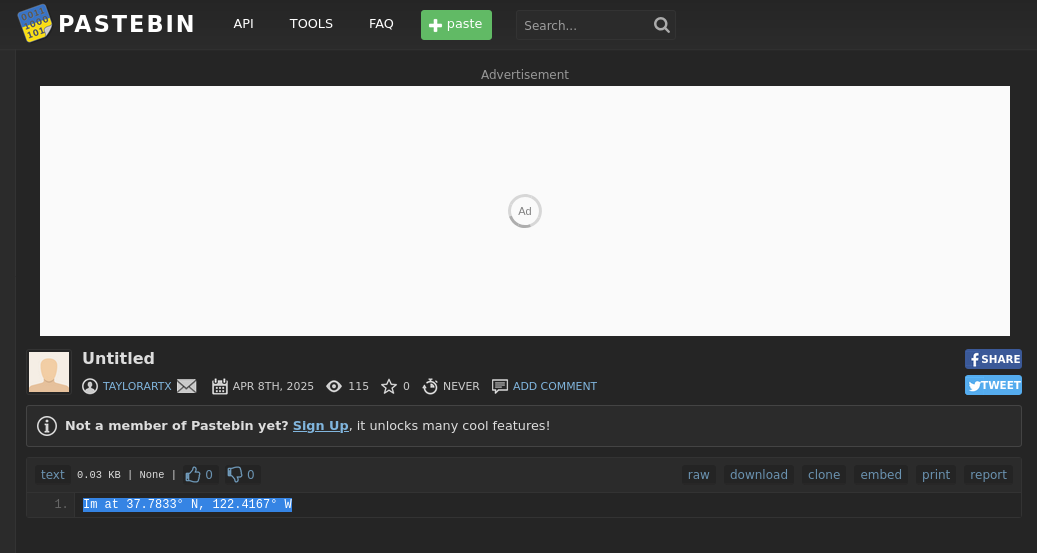This screenshot has width=1037, height=553.
Task: Click the comment bubble icon
Action: [500, 386]
